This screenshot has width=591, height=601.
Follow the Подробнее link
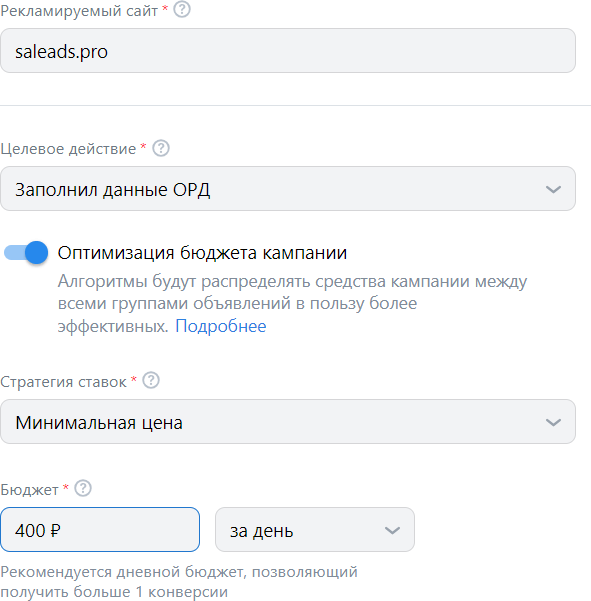221,326
